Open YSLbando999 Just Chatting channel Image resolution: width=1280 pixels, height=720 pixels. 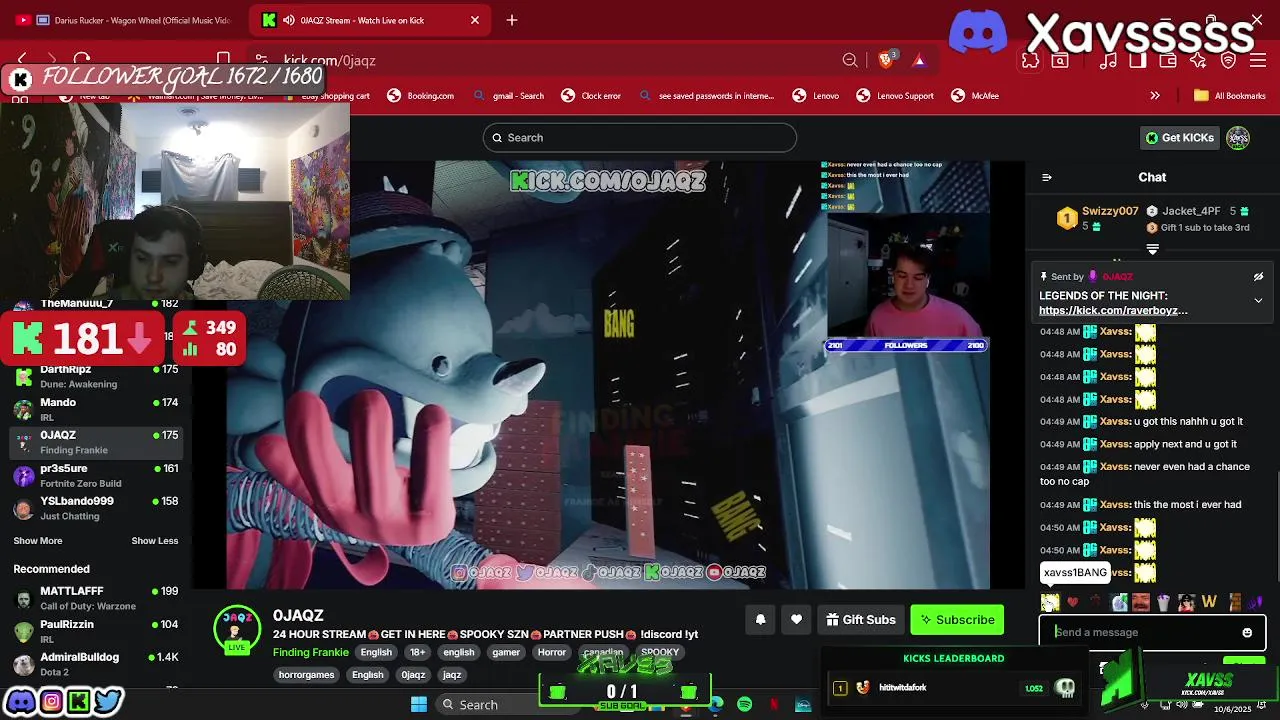tap(96, 508)
